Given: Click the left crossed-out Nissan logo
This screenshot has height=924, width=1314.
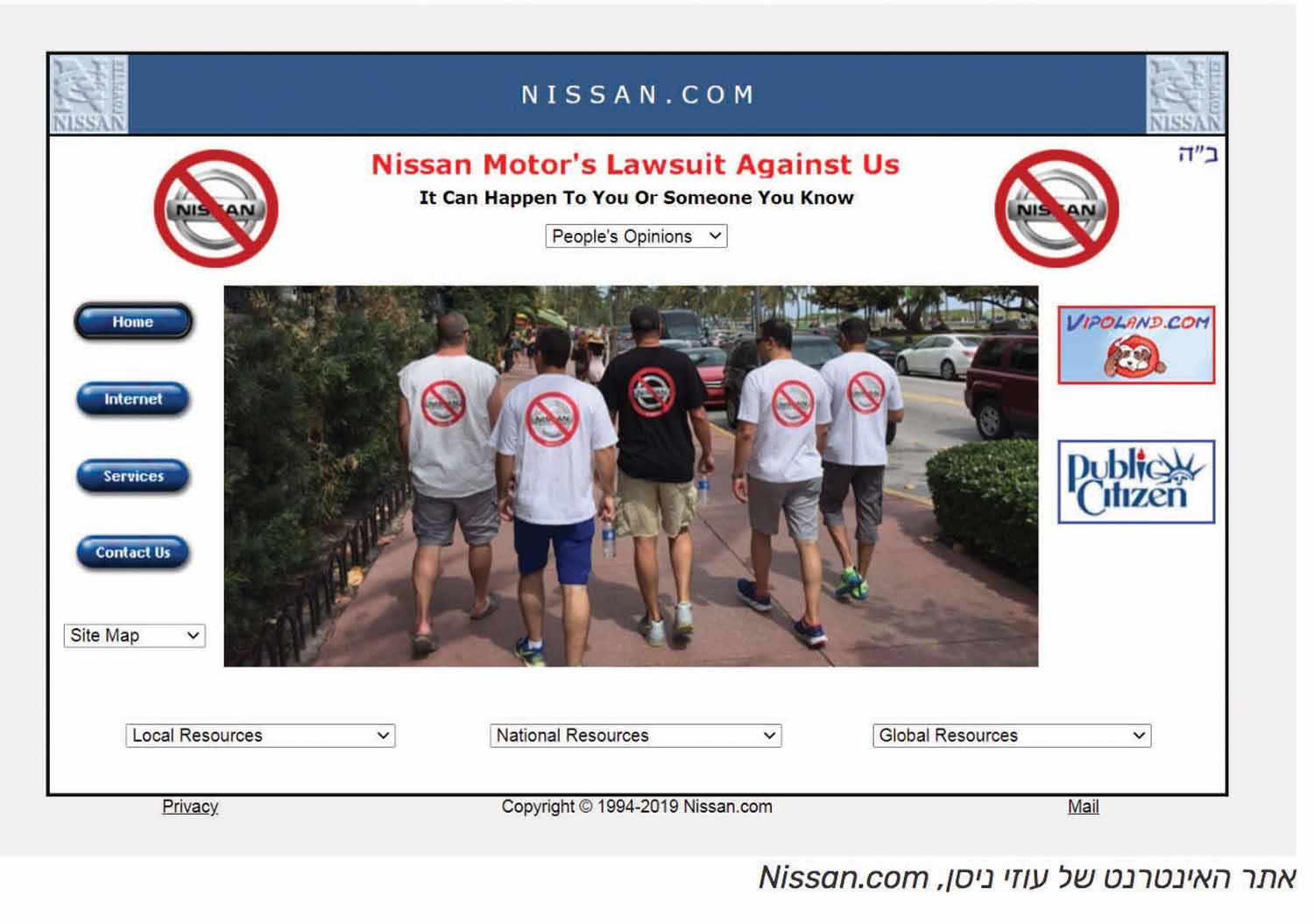Looking at the screenshot, I should [x=215, y=208].
